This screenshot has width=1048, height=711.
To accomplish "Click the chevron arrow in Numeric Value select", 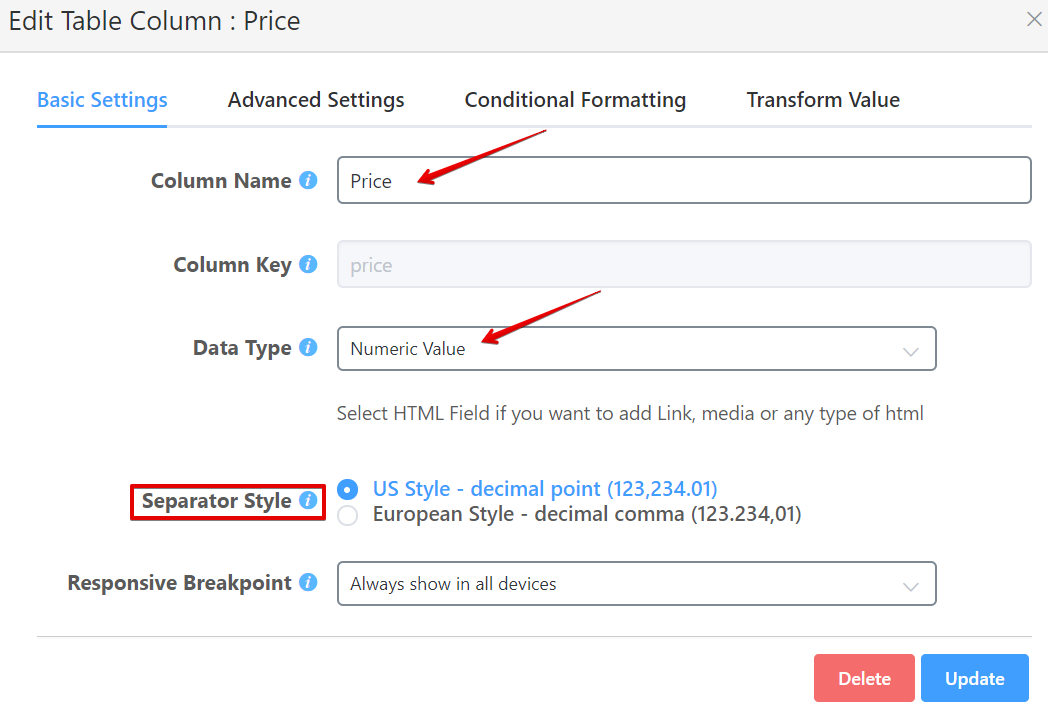I will pos(910,351).
